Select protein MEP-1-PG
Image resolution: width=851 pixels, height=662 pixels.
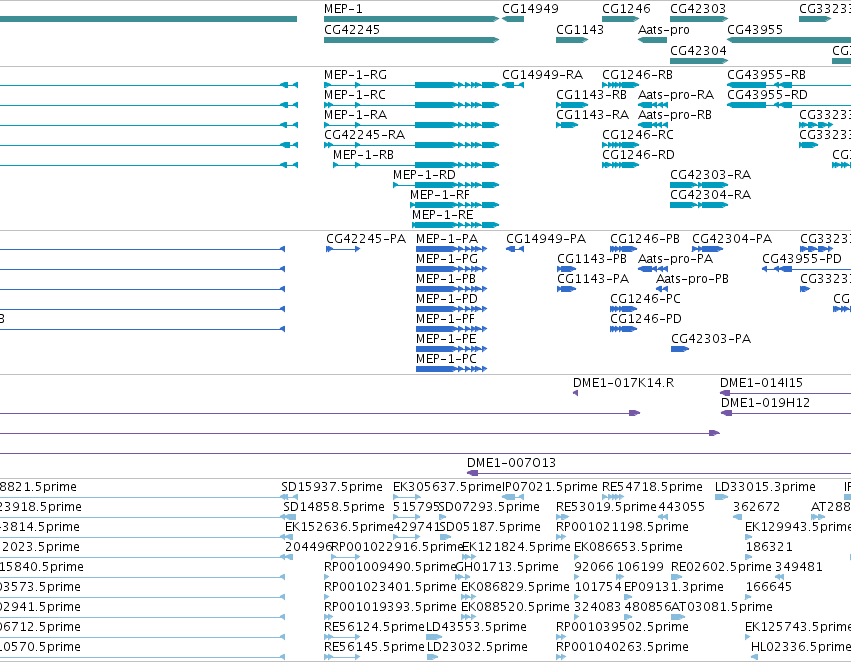click(447, 259)
